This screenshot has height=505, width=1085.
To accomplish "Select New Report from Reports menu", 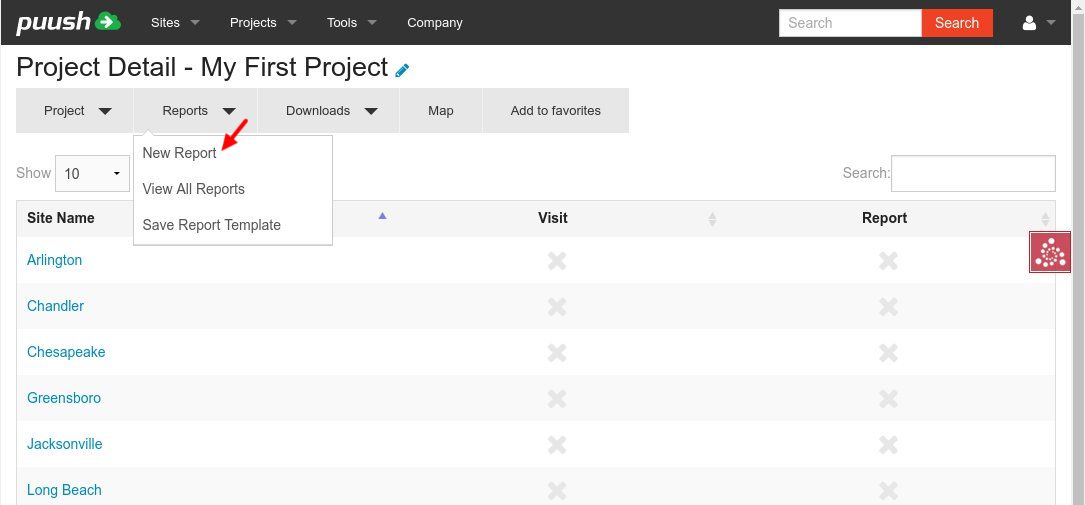I will (180, 153).
